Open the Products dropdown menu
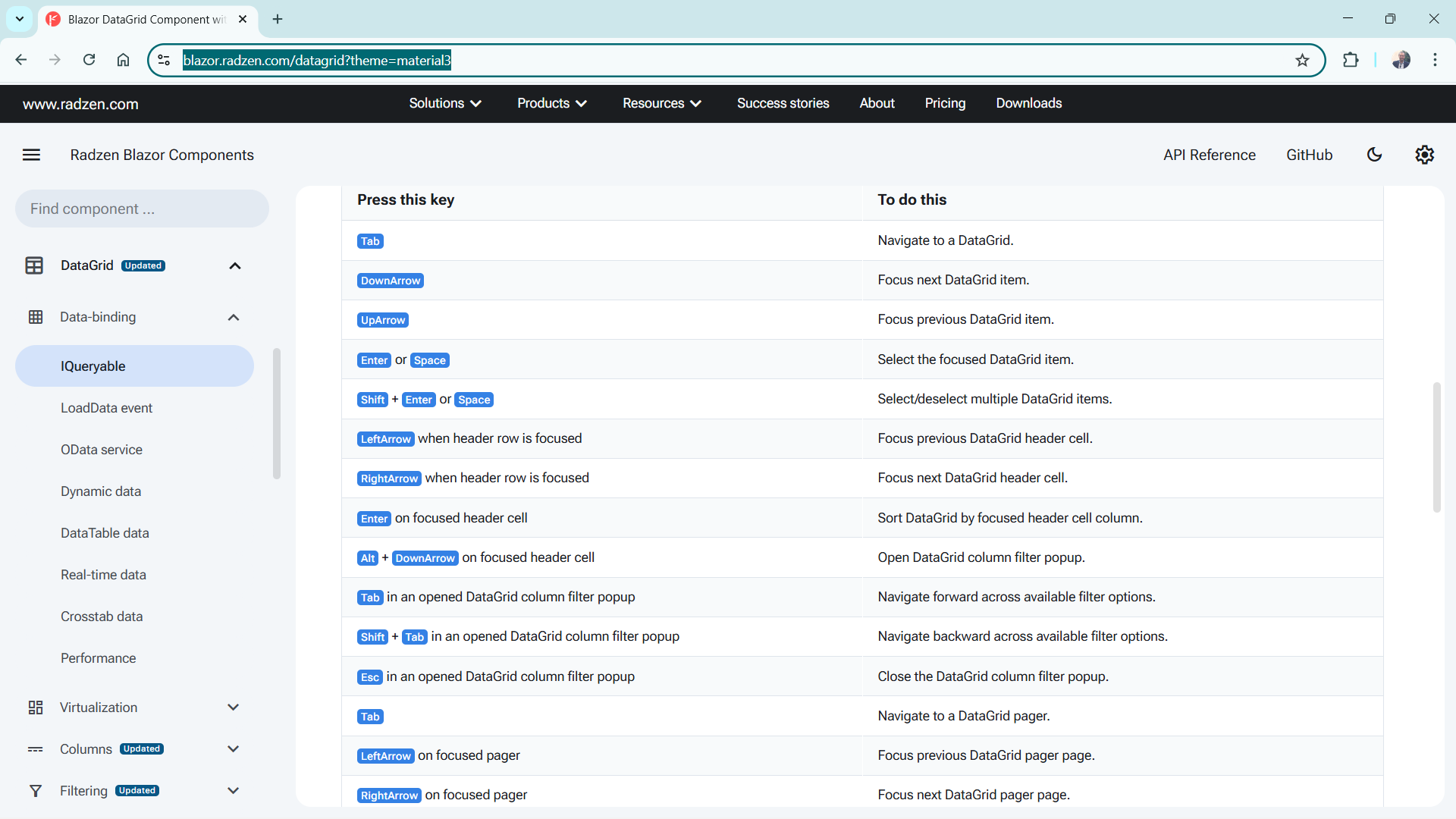 click(552, 103)
